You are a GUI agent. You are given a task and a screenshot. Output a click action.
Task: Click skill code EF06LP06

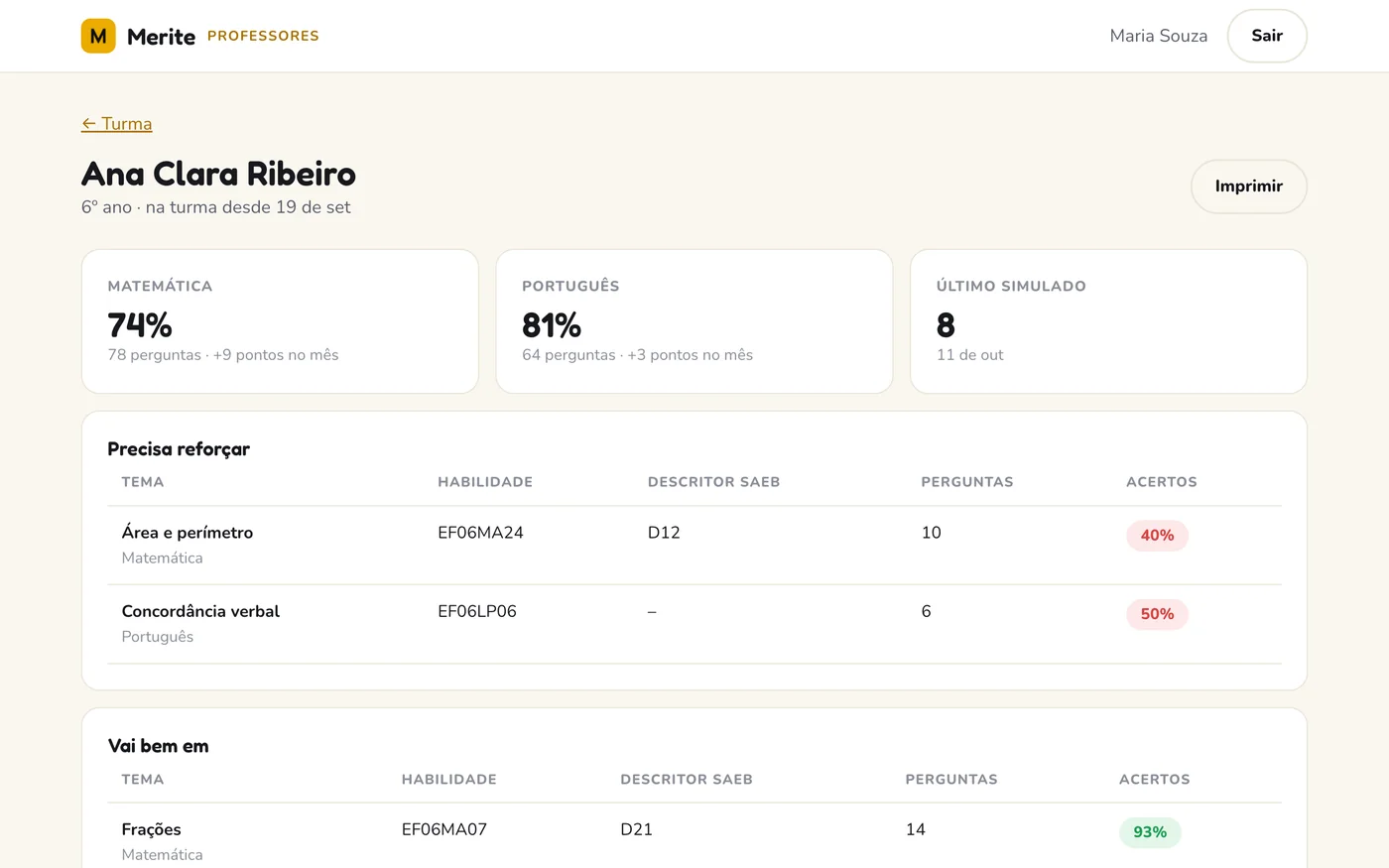tap(477, 611)
